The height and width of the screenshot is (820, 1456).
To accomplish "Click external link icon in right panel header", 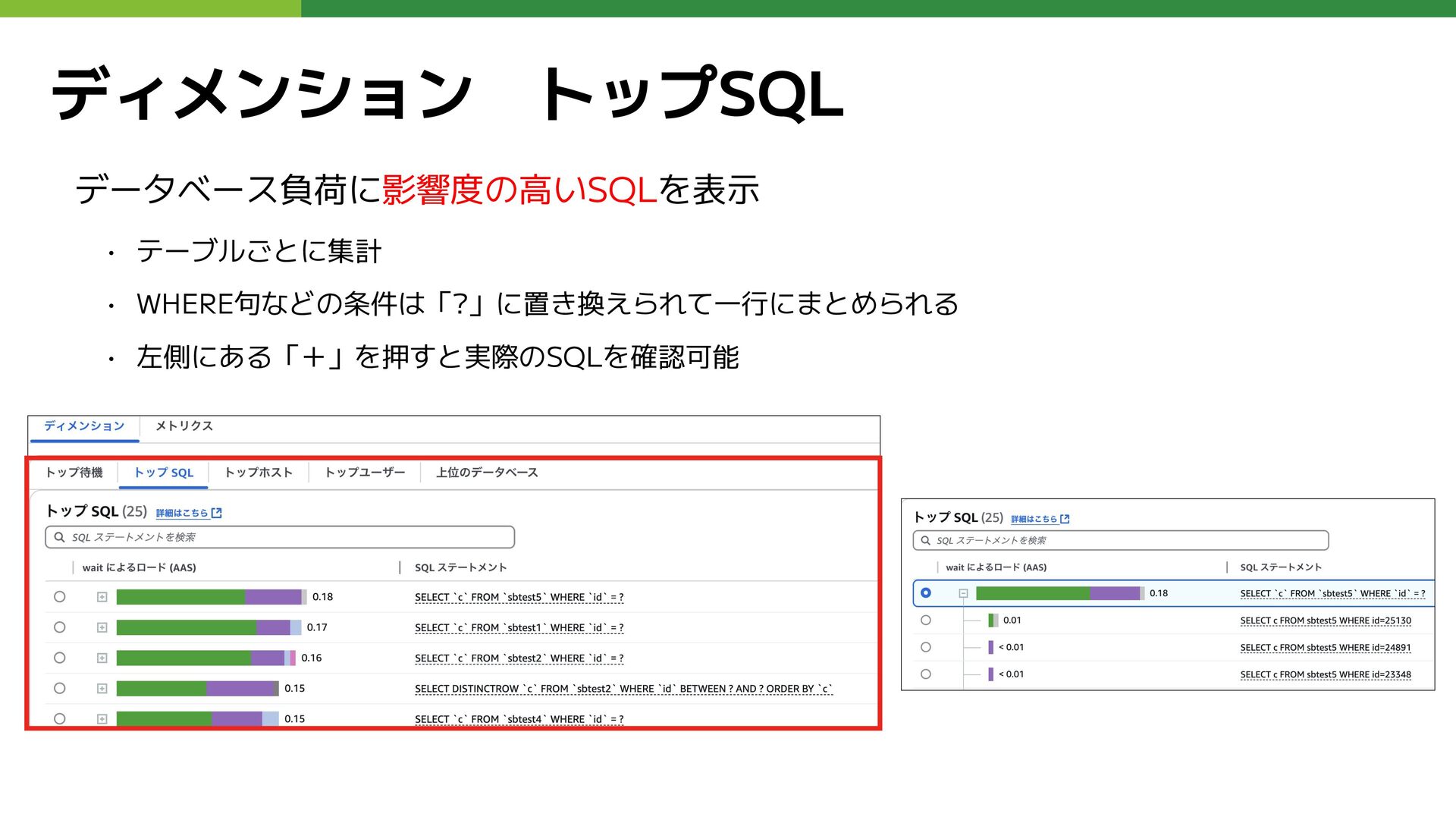I will pyautogui.click(x=1065, y=520).
